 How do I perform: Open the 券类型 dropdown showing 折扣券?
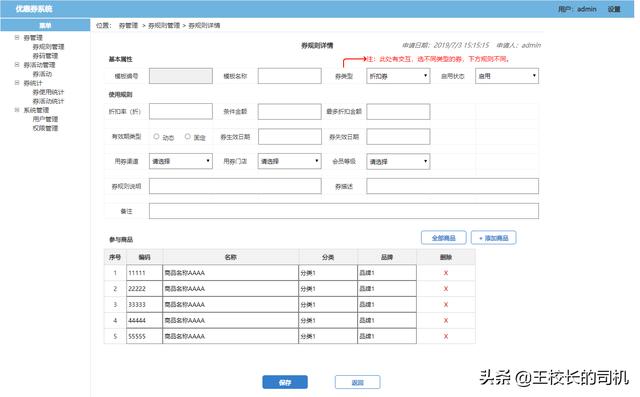point(398,76)
